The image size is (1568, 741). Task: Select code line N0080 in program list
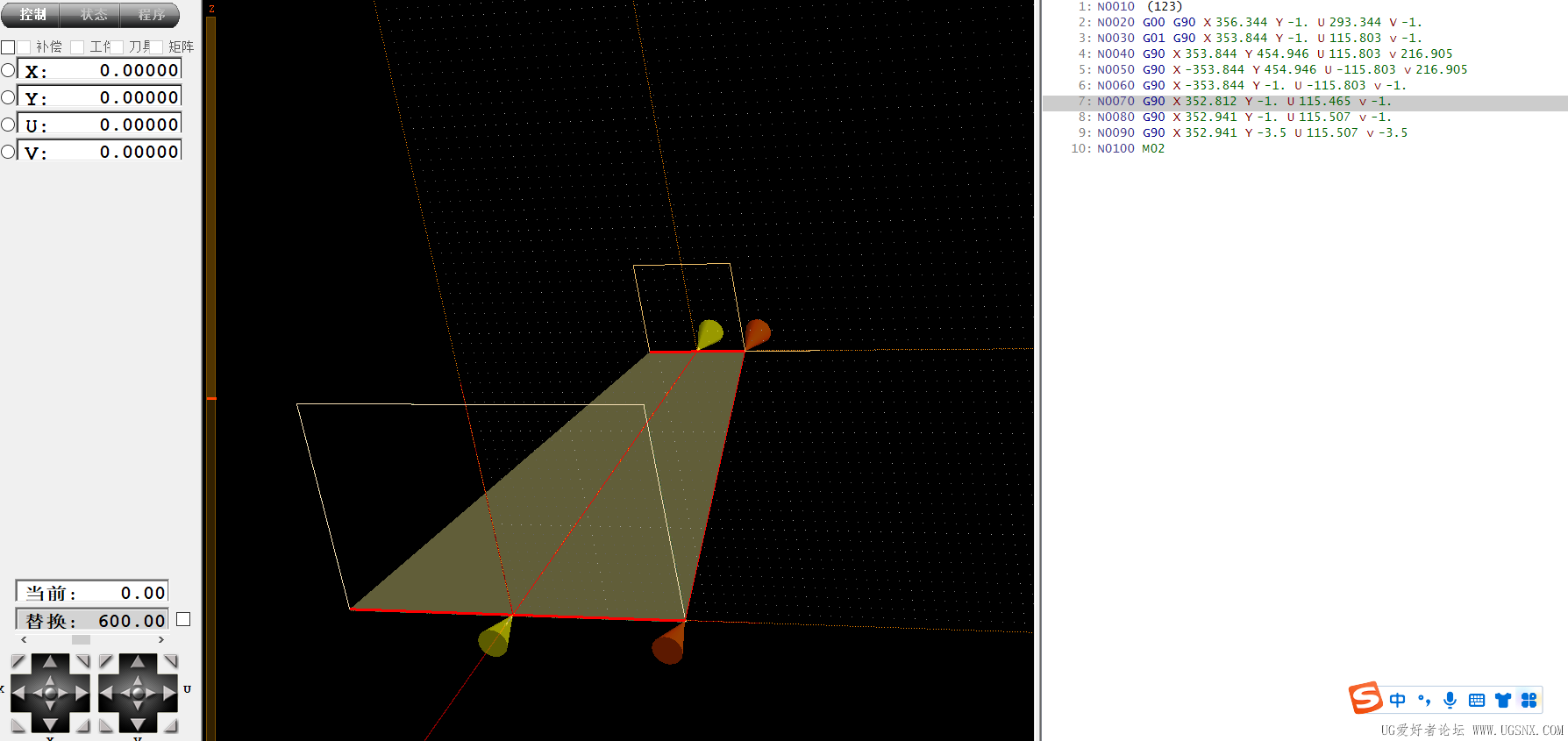pyautogui.click(x=1304, y=117)
